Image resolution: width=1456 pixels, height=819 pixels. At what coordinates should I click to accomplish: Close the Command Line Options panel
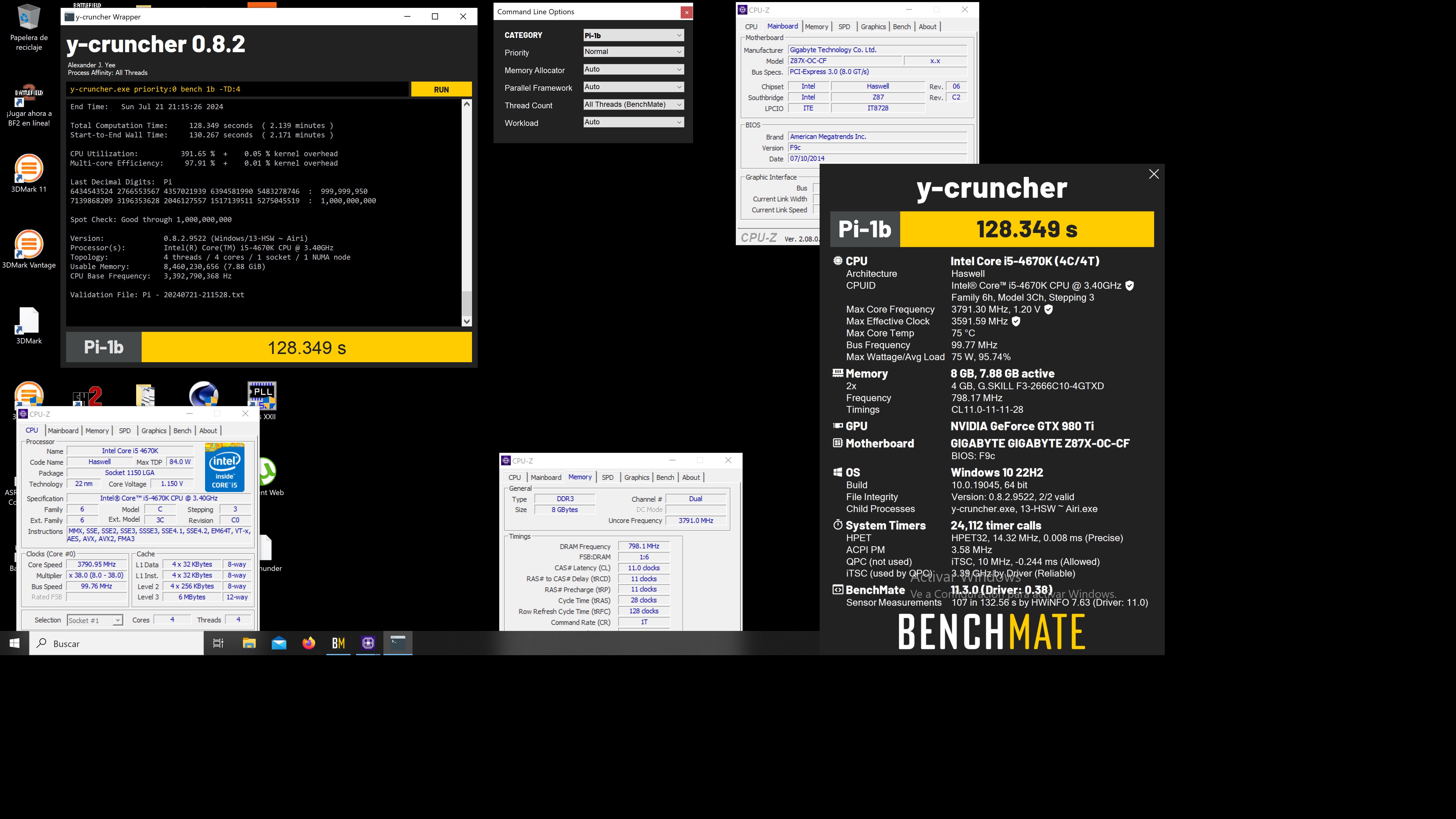[686, 12]
